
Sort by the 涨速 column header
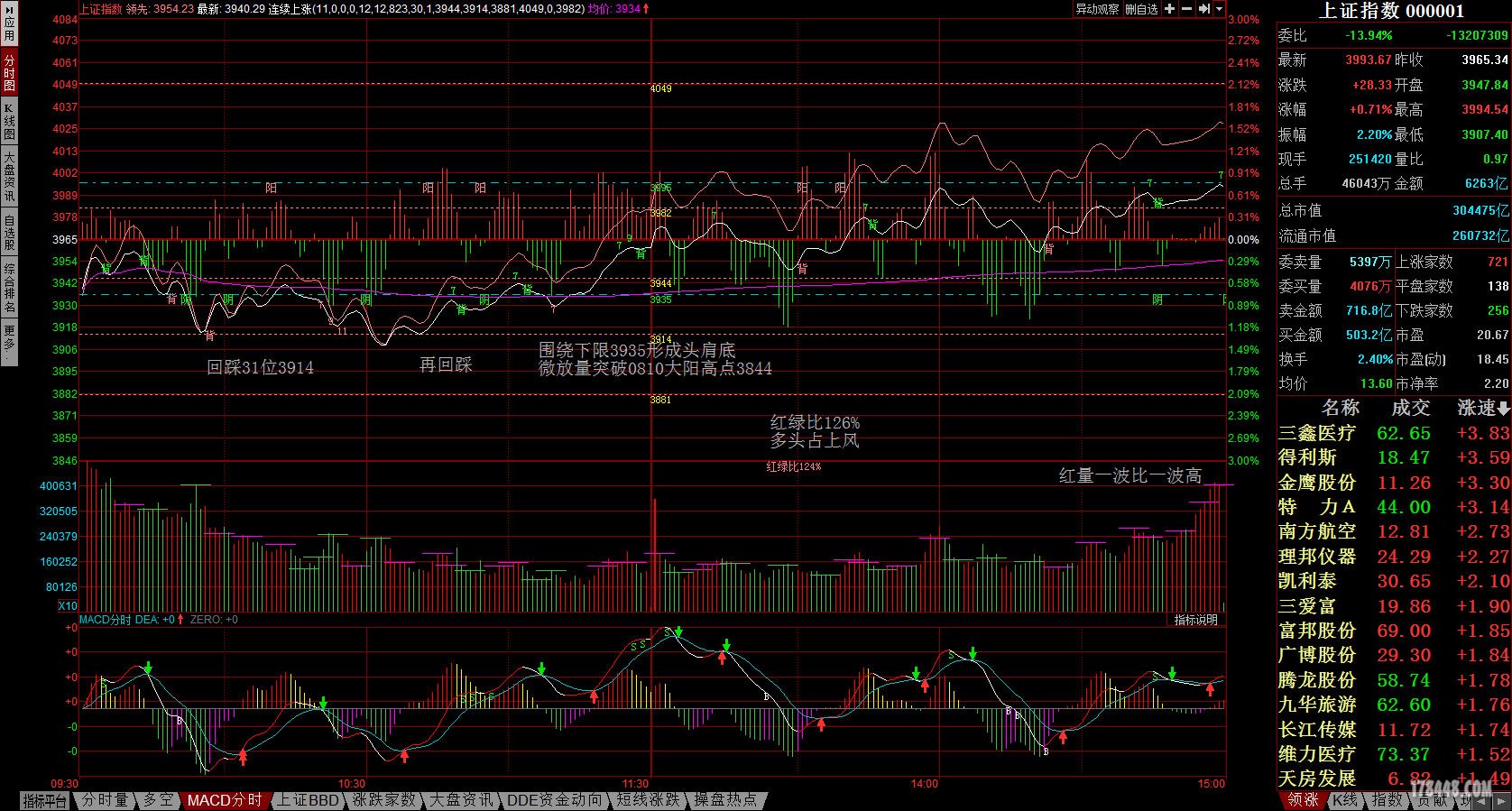1483,408
